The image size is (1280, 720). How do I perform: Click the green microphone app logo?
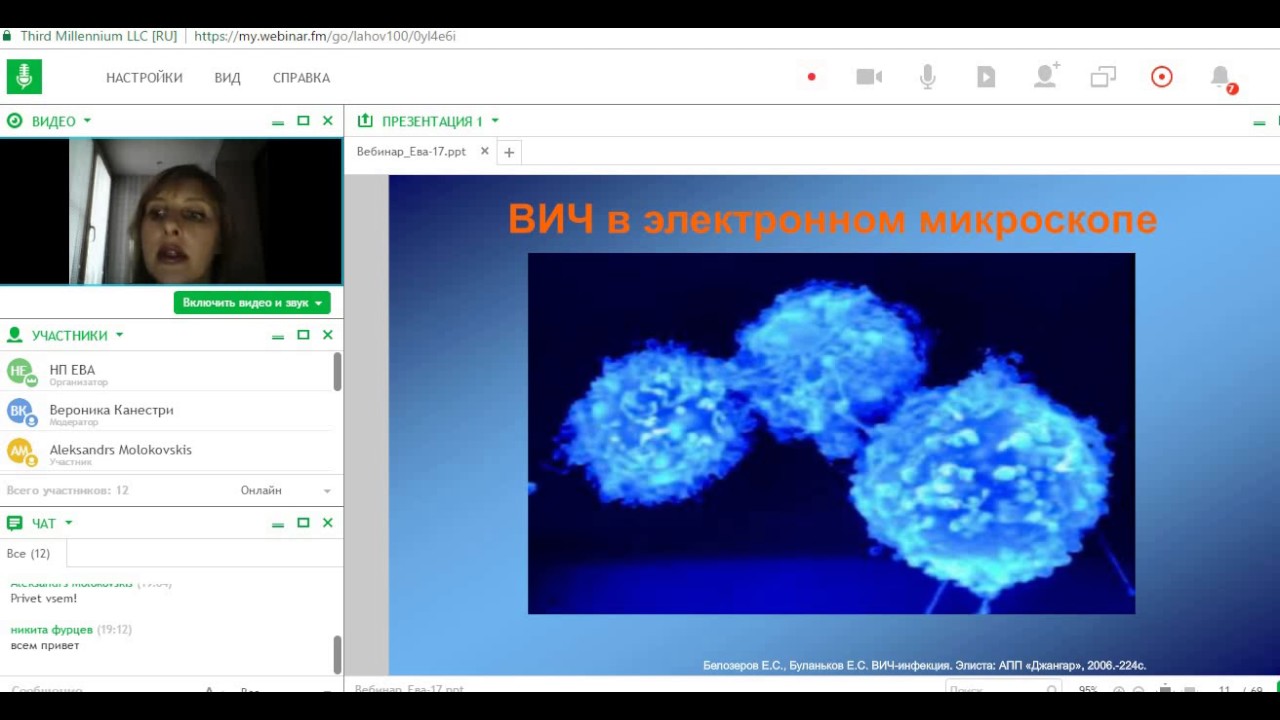coord(24,77)
